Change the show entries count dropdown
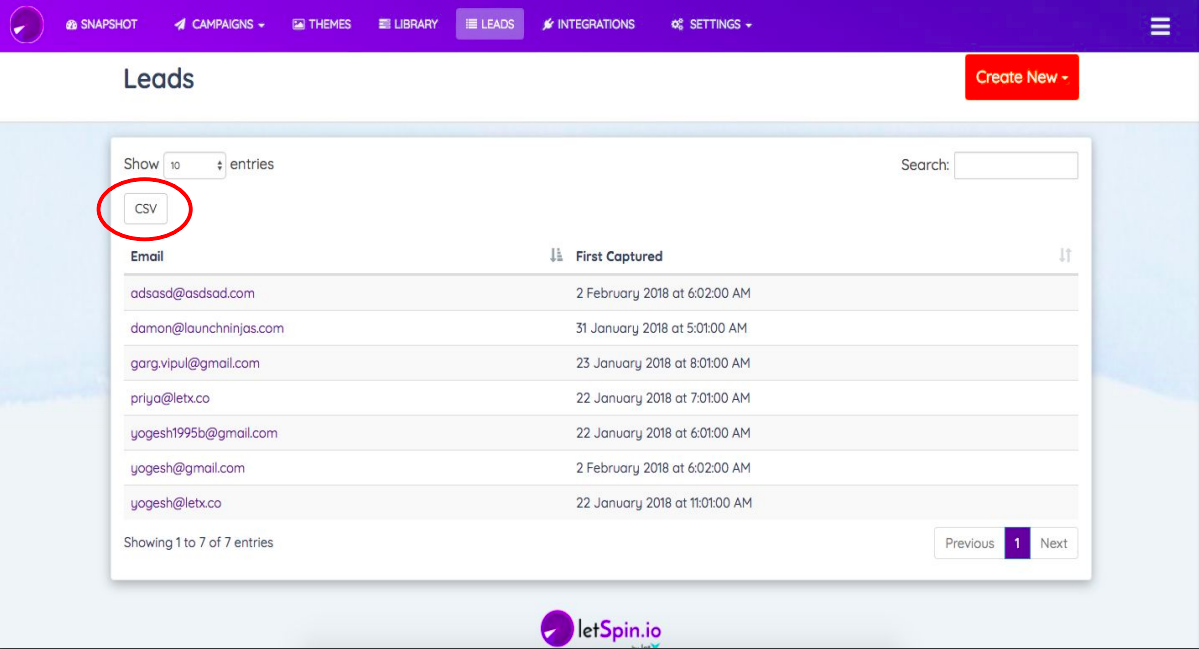The image size is (1199, 649). pyautogui.click(x=194, y=165)
